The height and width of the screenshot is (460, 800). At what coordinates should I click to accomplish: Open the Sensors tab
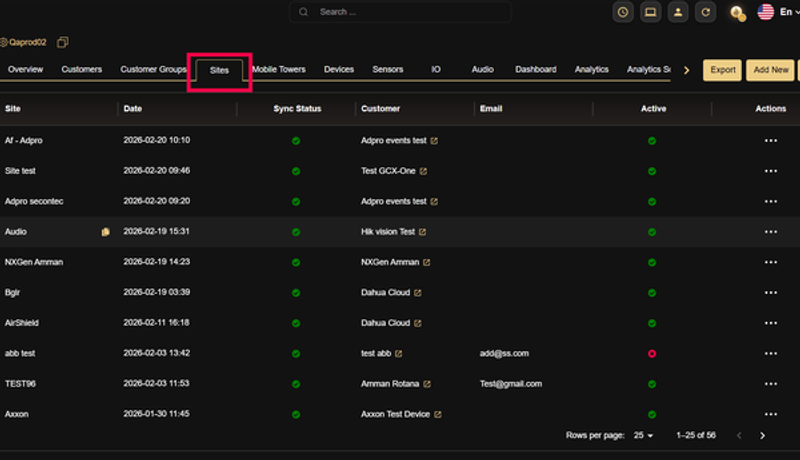point(388,69)
